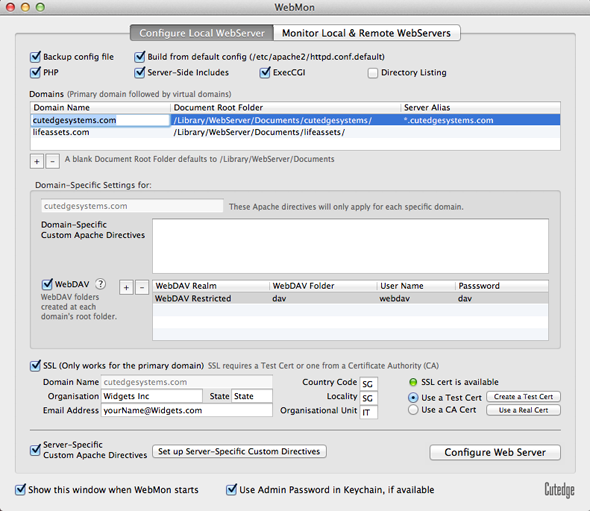Minimize the WebMon window
The height and width of the screenshot is (511, 590).
(x=25, y=7)
